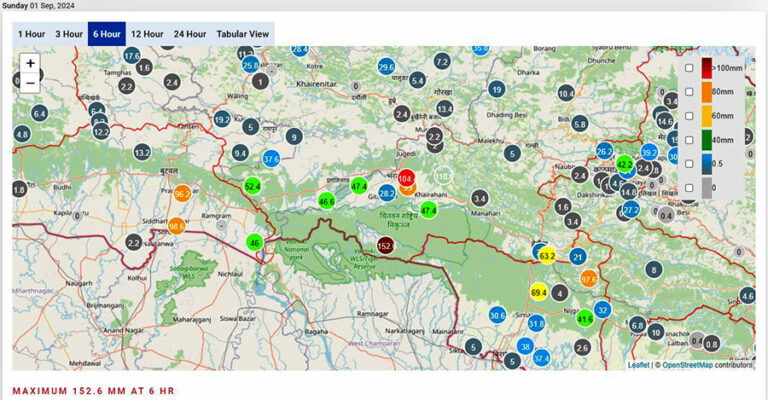
Task: Select the orange 97.6 station marker
Action: tap(588, 279)
